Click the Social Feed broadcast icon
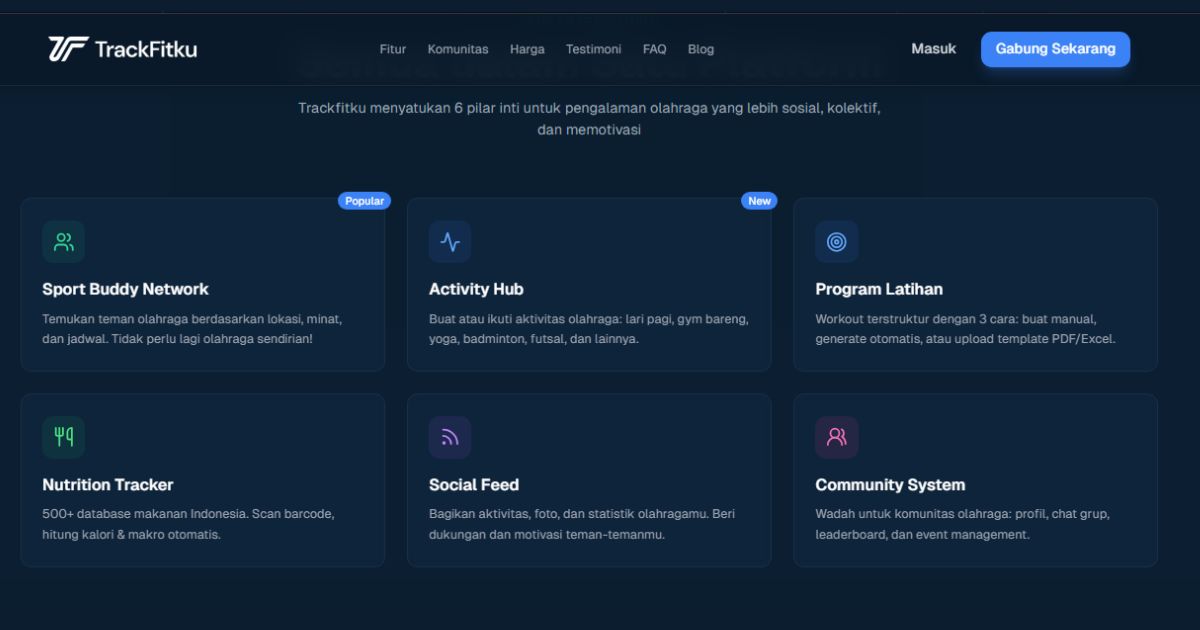Viewport: 1200px width, 630px height. click(450, 437)
